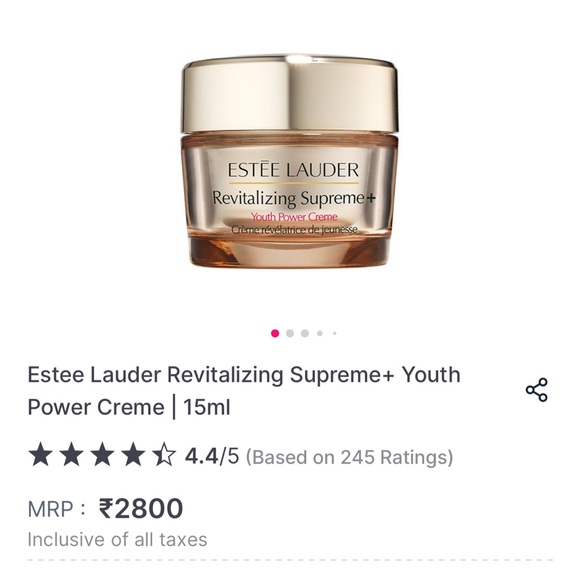Tap the 'Inclusive of all taxes' note
The height and width of the screenshot is (580, 580).
click(x=117, y=540)
